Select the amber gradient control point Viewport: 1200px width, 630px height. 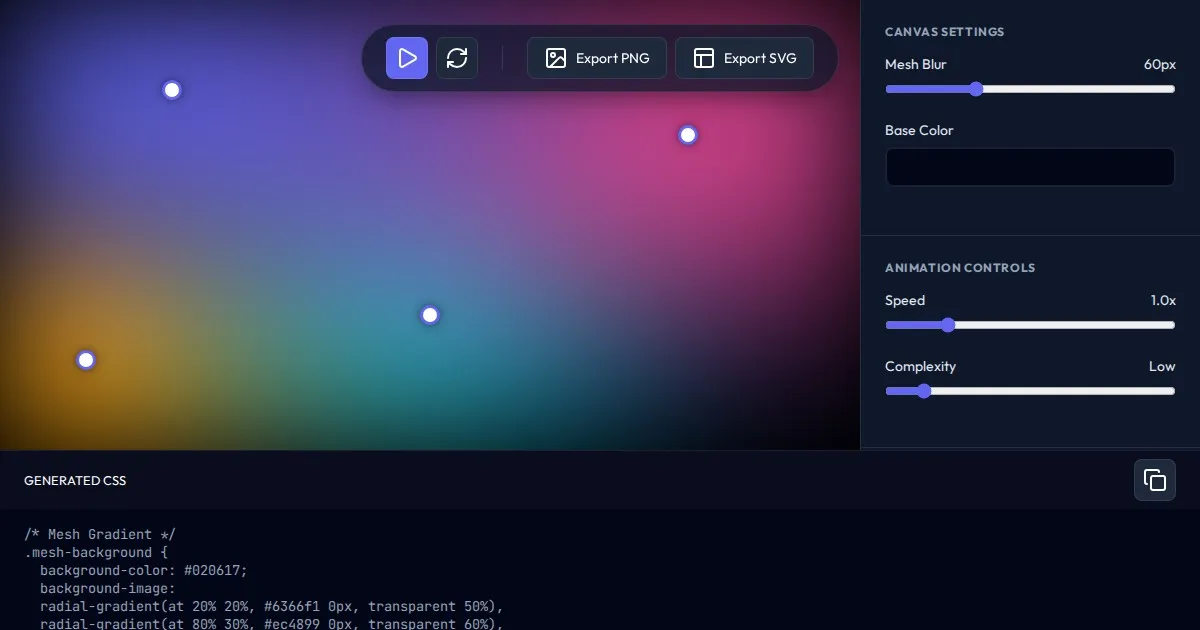pos(86,360)
